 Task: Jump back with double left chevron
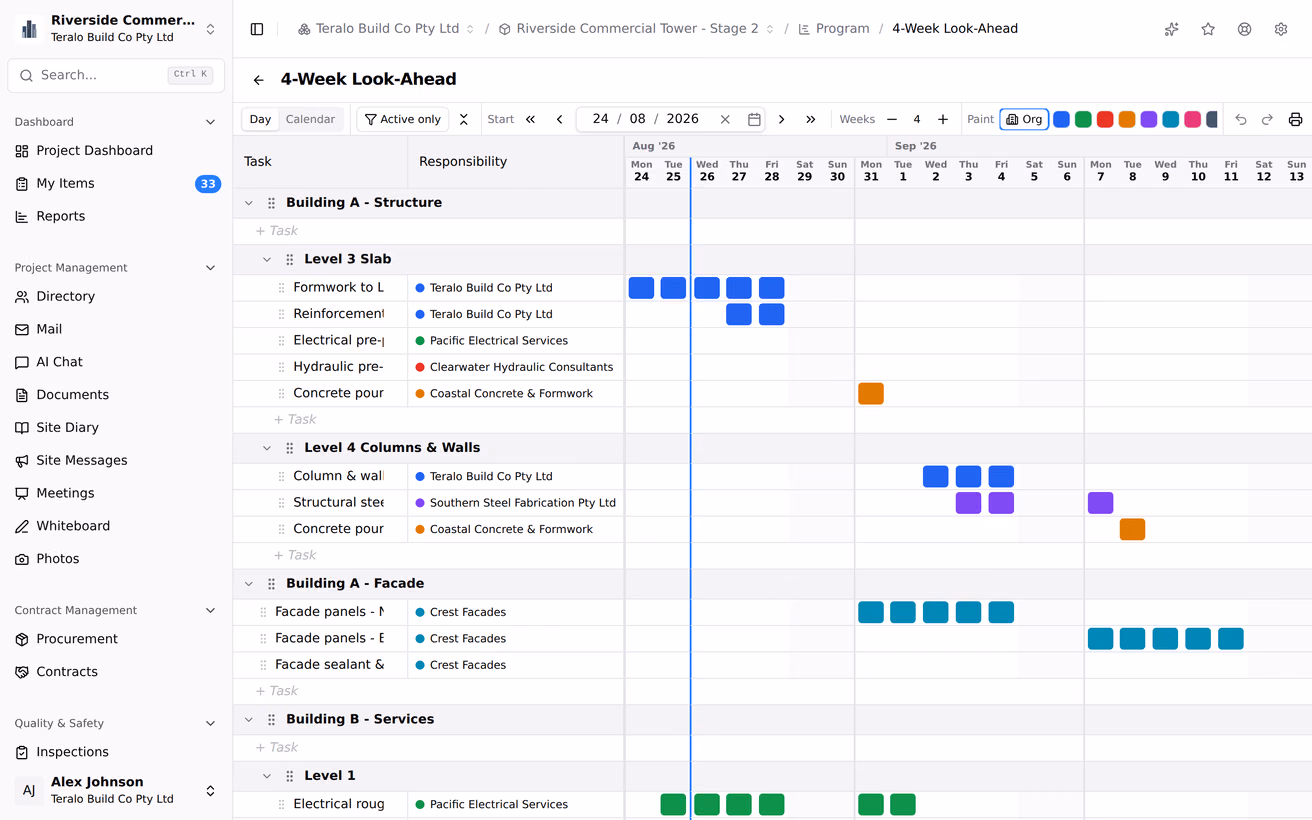tap(531, 119)
